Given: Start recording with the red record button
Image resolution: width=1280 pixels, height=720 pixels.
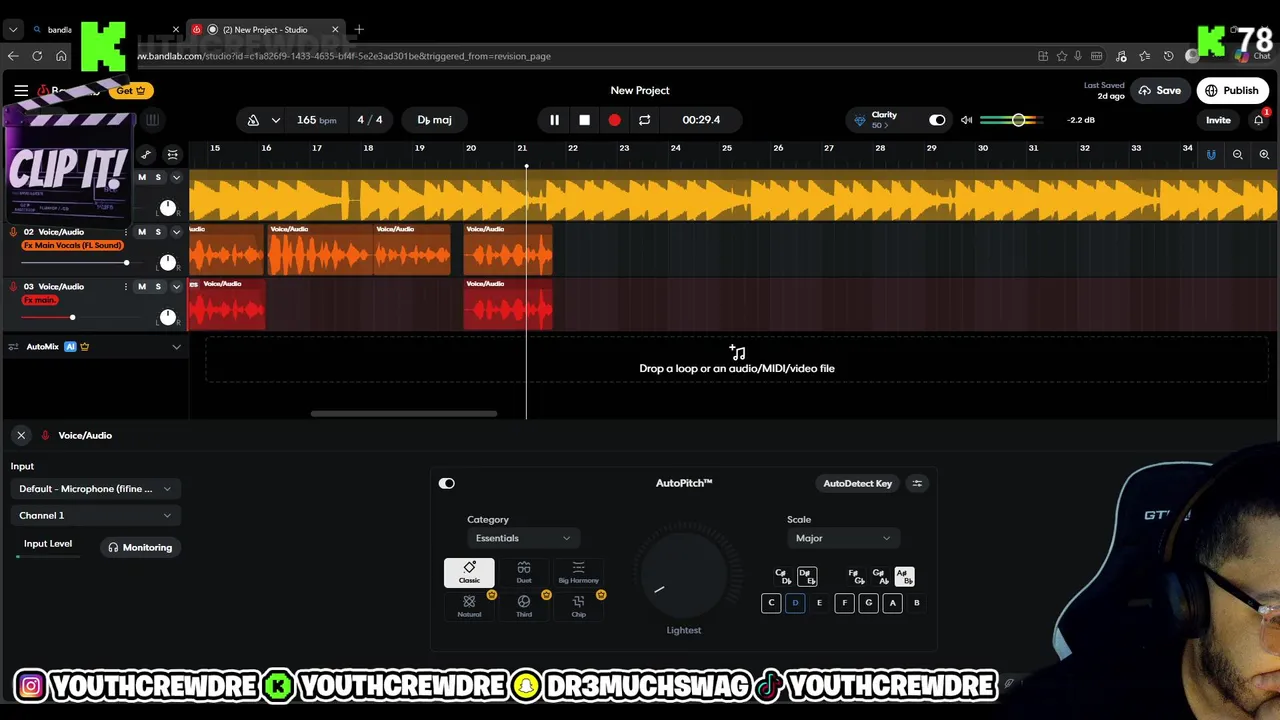Looking at the screenshot, I should coord(614,120).
